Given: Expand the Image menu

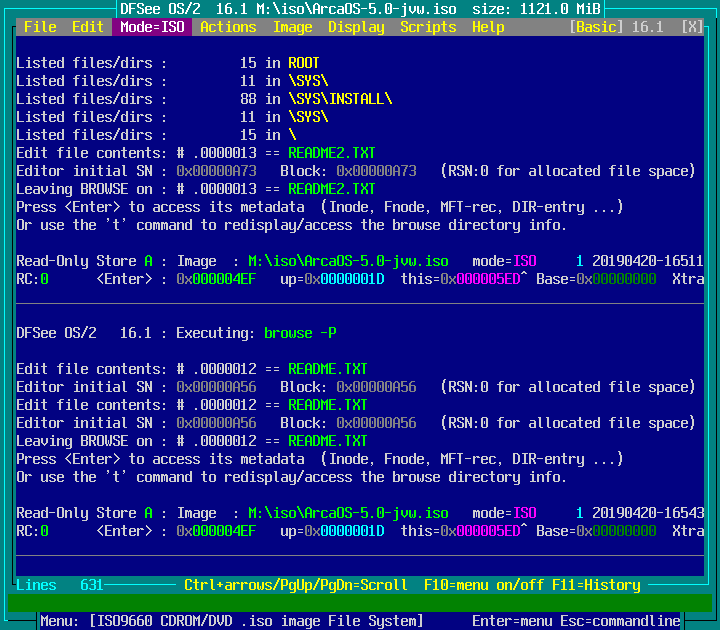Looking at the screenshot, I should [x=292, y=27].
